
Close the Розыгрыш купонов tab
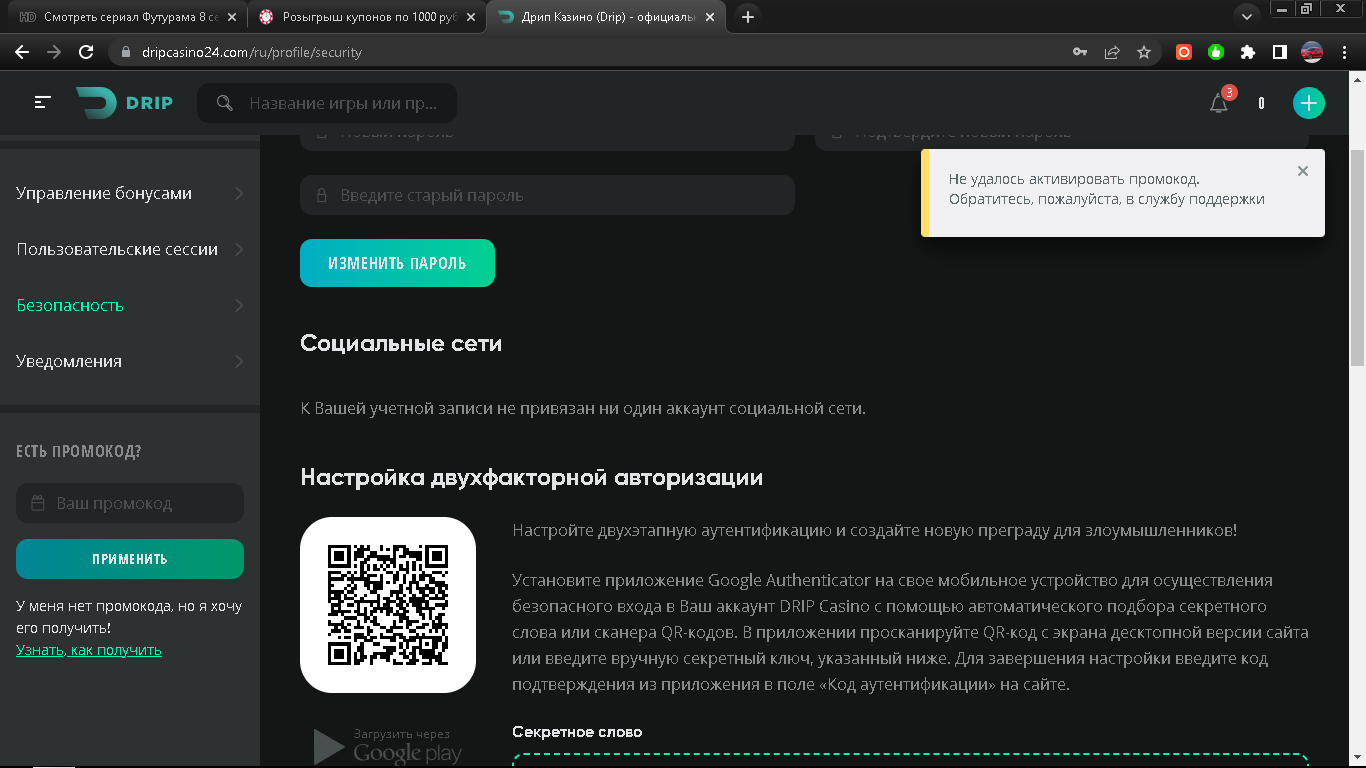(470, 17)
